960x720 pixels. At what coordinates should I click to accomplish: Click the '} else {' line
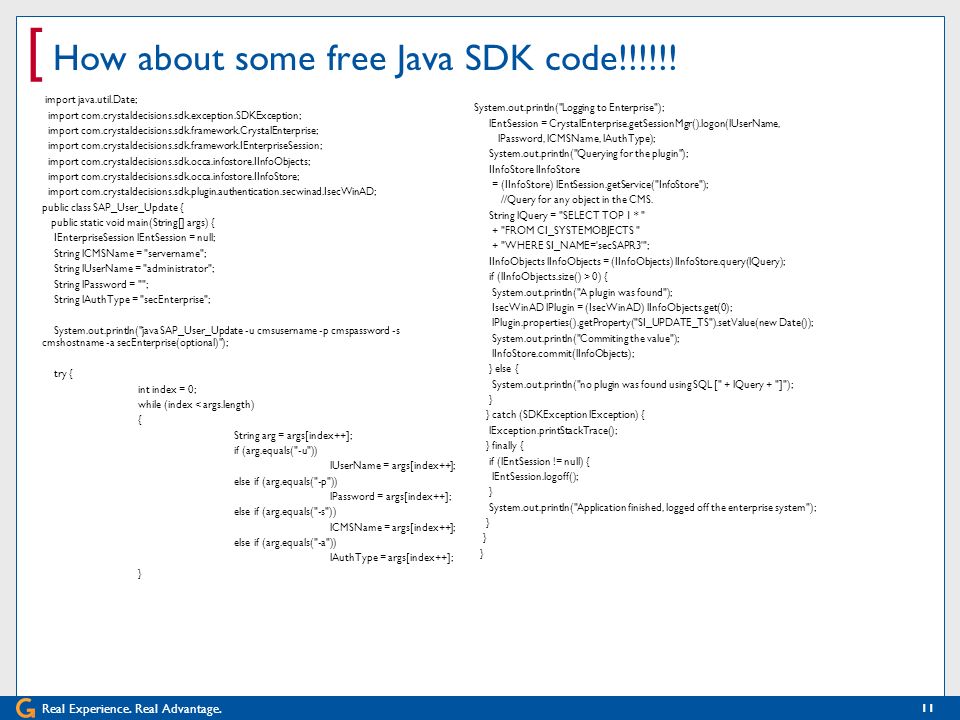click(x=503, y=369)
